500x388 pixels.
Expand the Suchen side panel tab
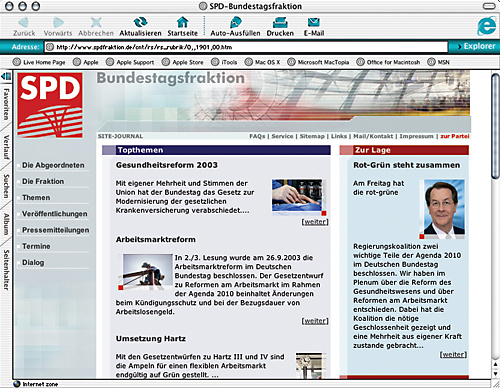click(6, 186)
